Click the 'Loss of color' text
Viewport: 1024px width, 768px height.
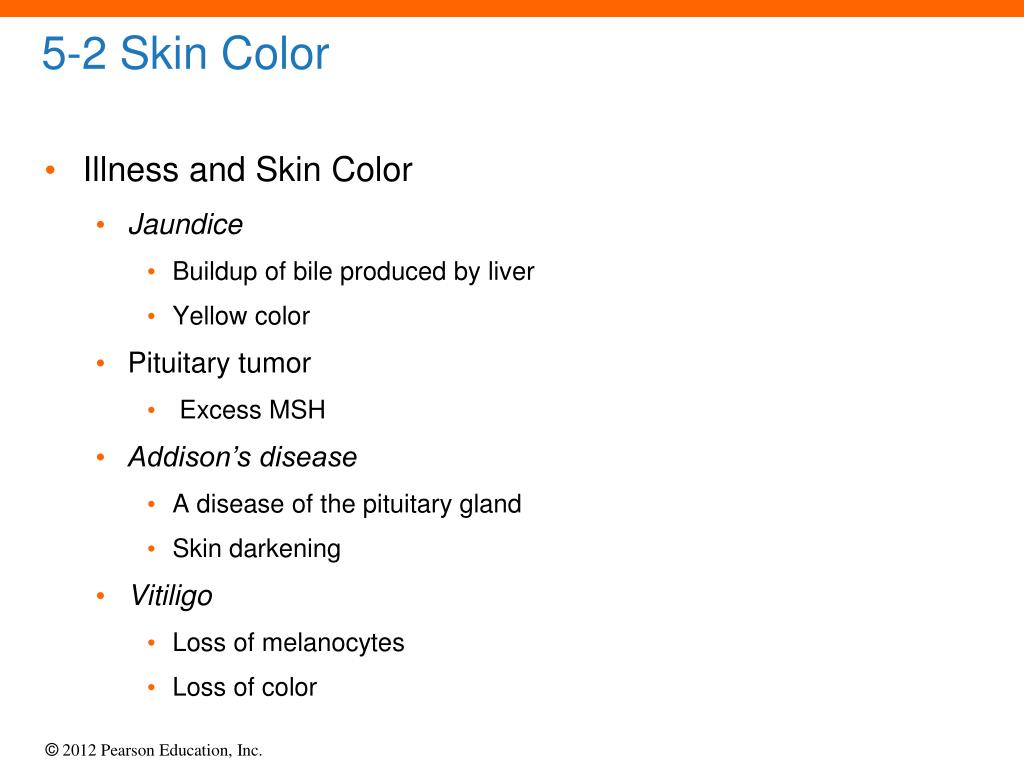click(244, 687)
